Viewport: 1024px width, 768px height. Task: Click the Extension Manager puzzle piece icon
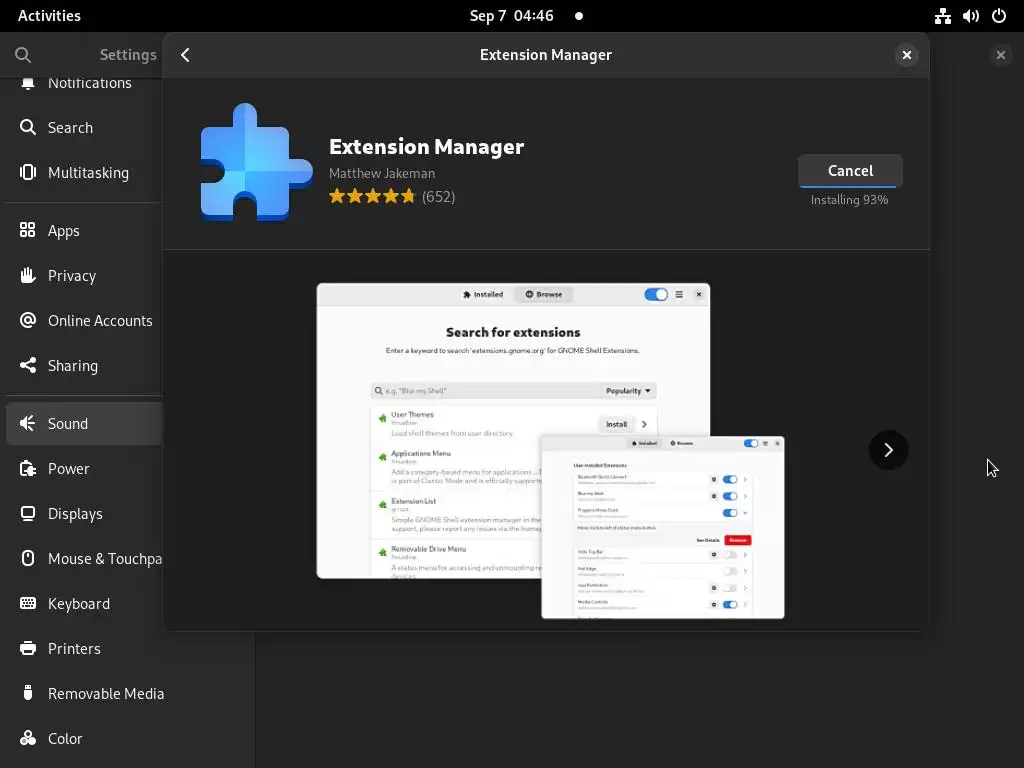(256, 162)
